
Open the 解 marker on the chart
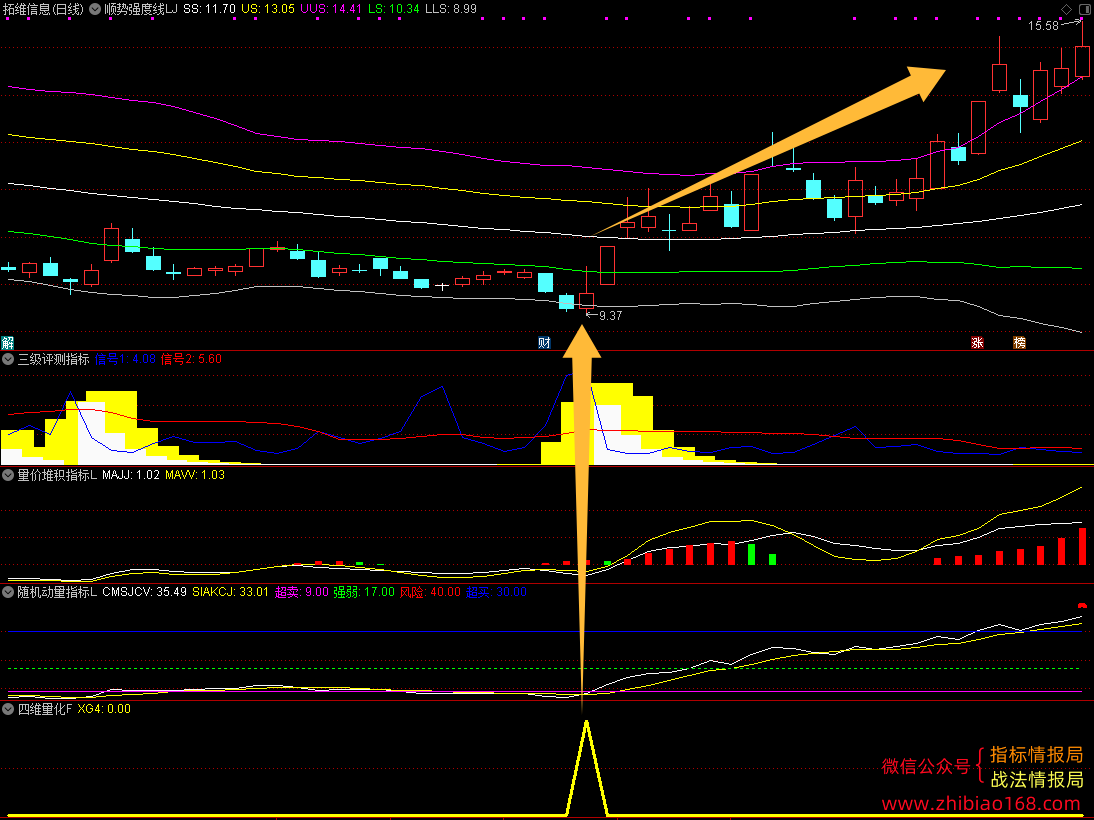7,343
